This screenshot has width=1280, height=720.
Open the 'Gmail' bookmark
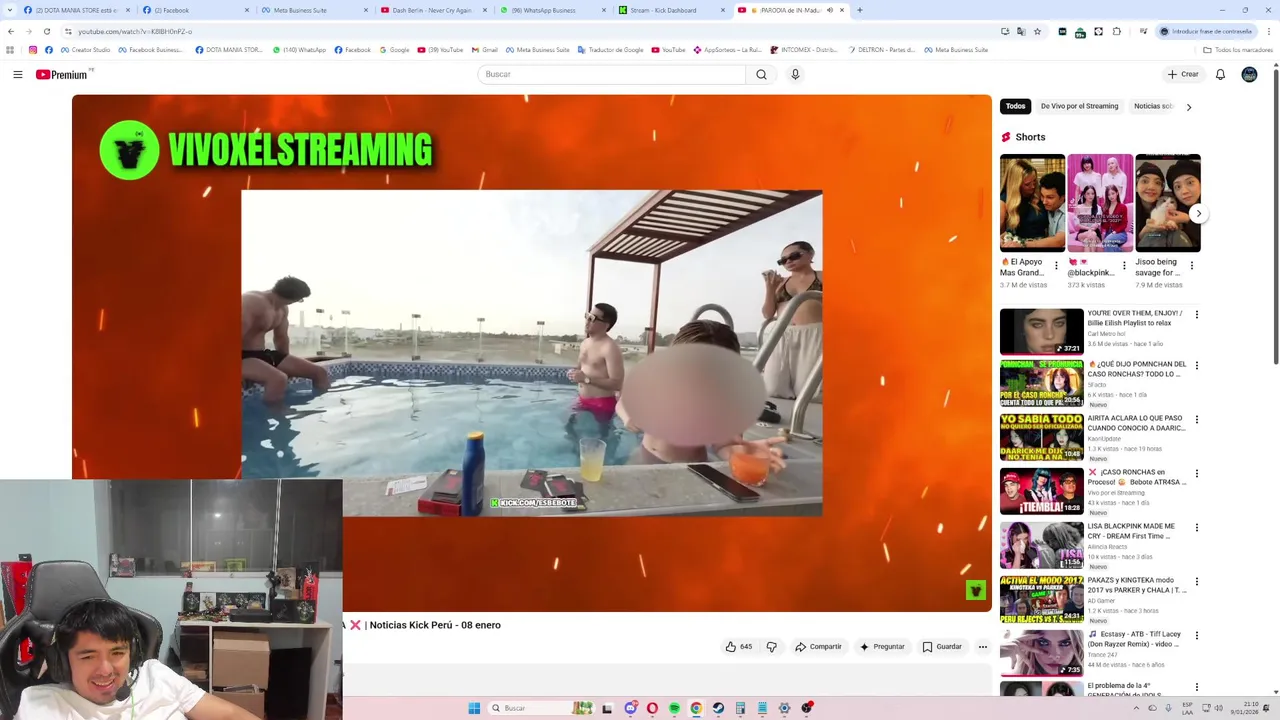click(484, 50)
